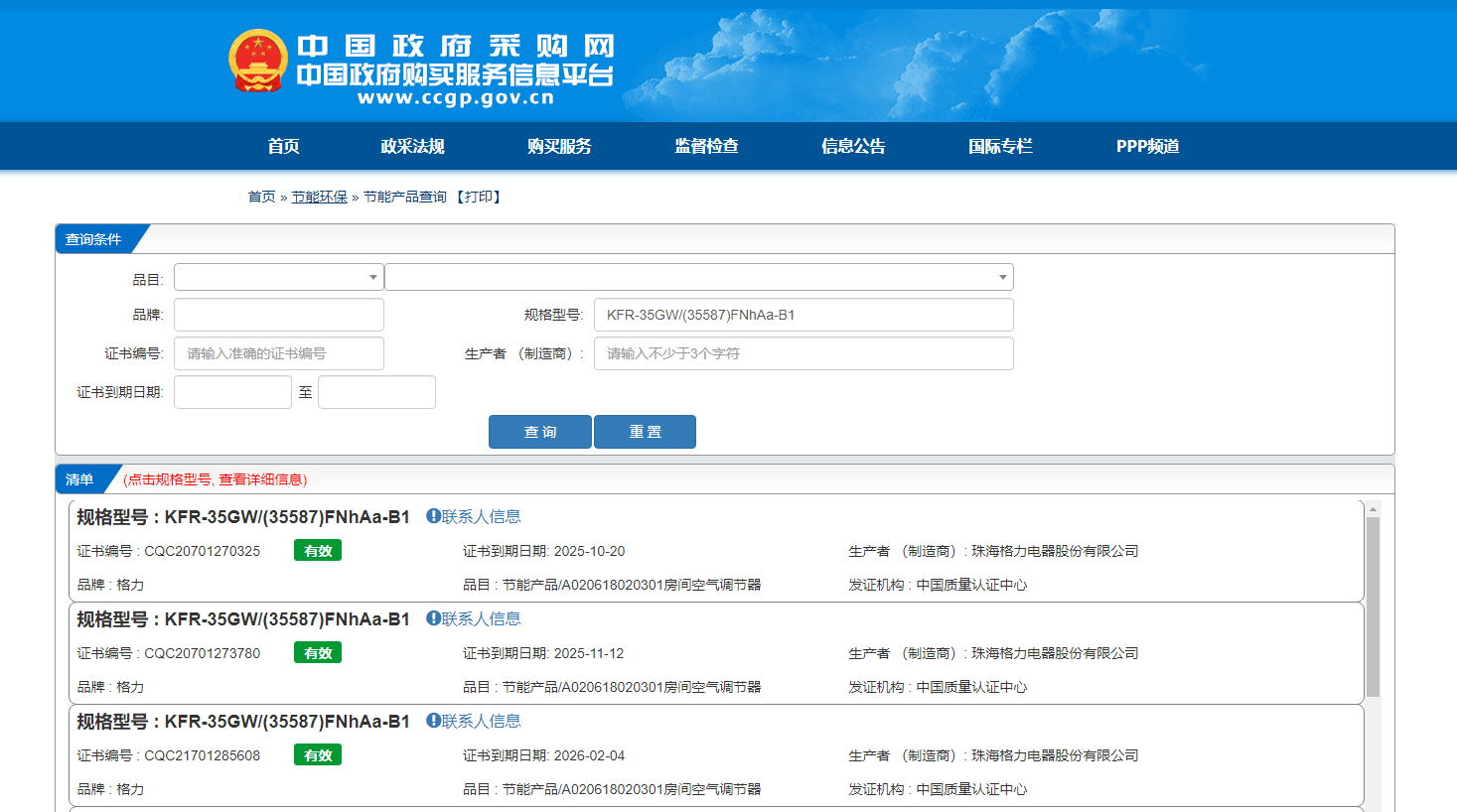
Task: Expand the wide second 品目 dropdown
Action: [x=699, y=277]
